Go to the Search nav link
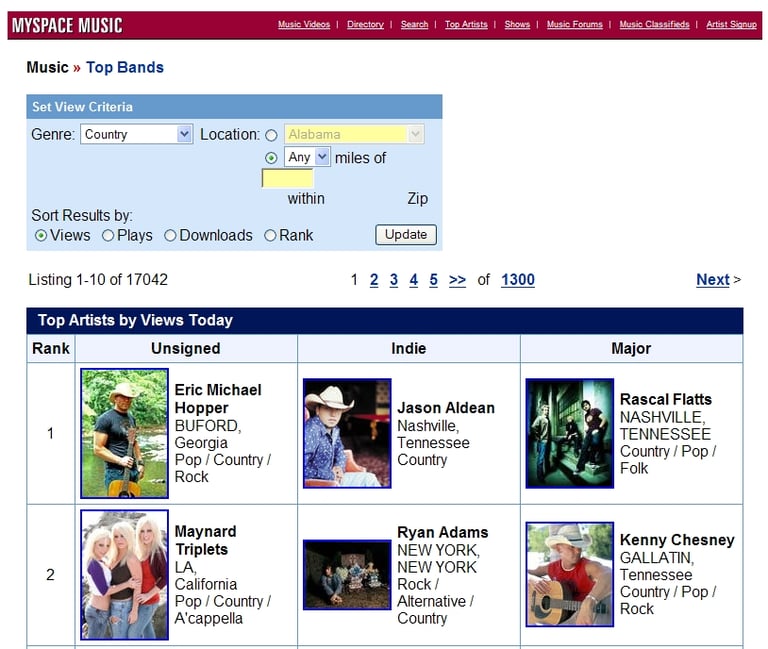The width and height of the screenshot is (768, 649). point(414,24)
